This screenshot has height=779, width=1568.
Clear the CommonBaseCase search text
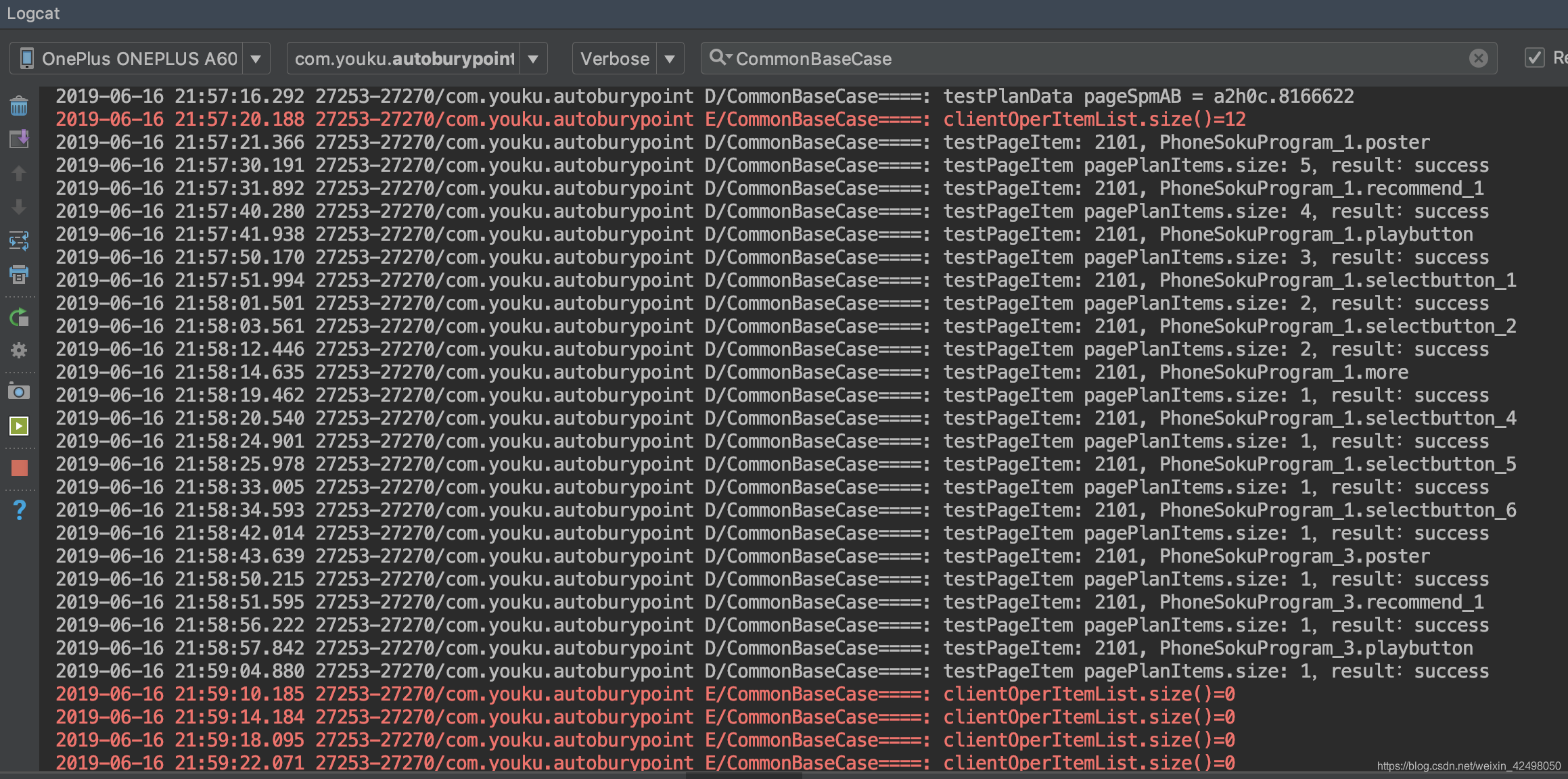coord(1478,59)
